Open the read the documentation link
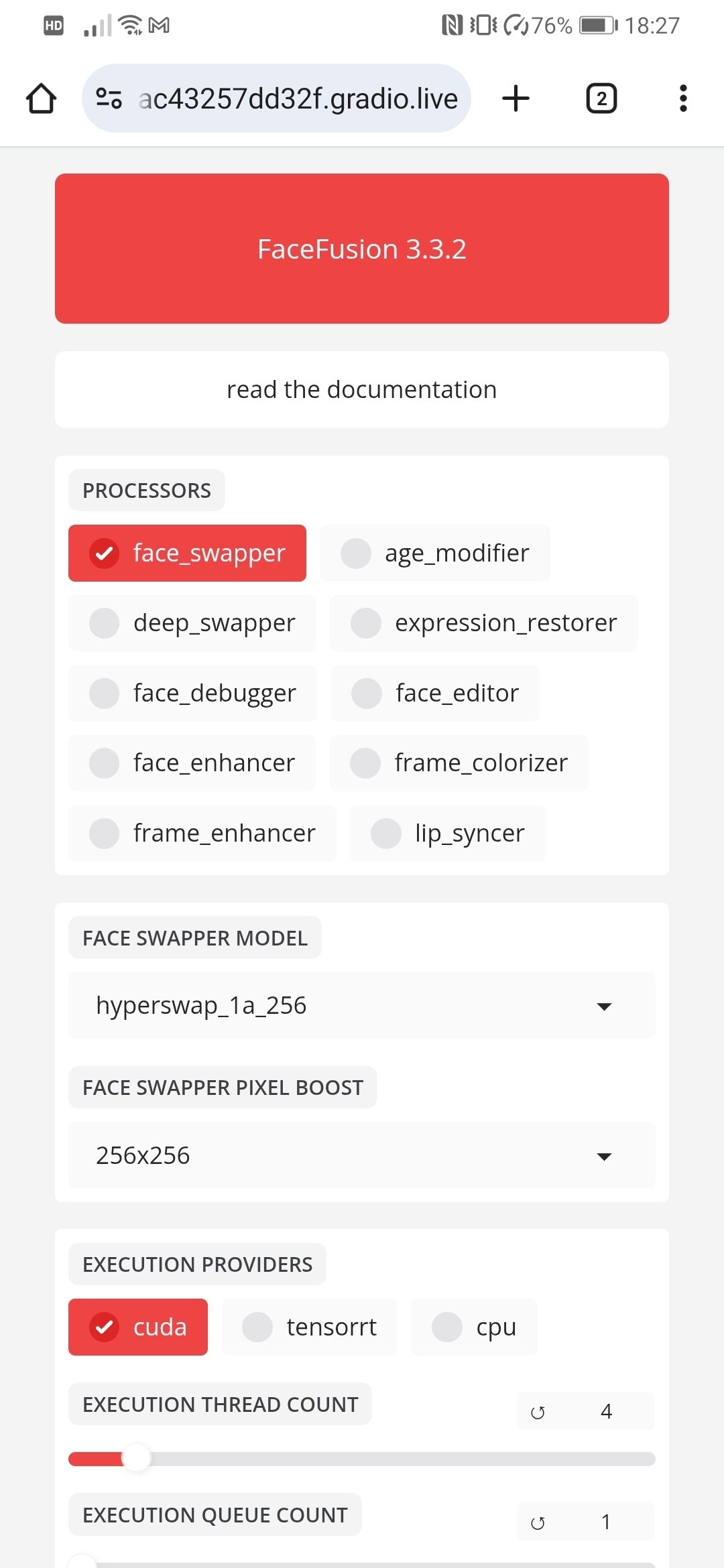The image size is (724, 1568). click(x=362, y=389)
